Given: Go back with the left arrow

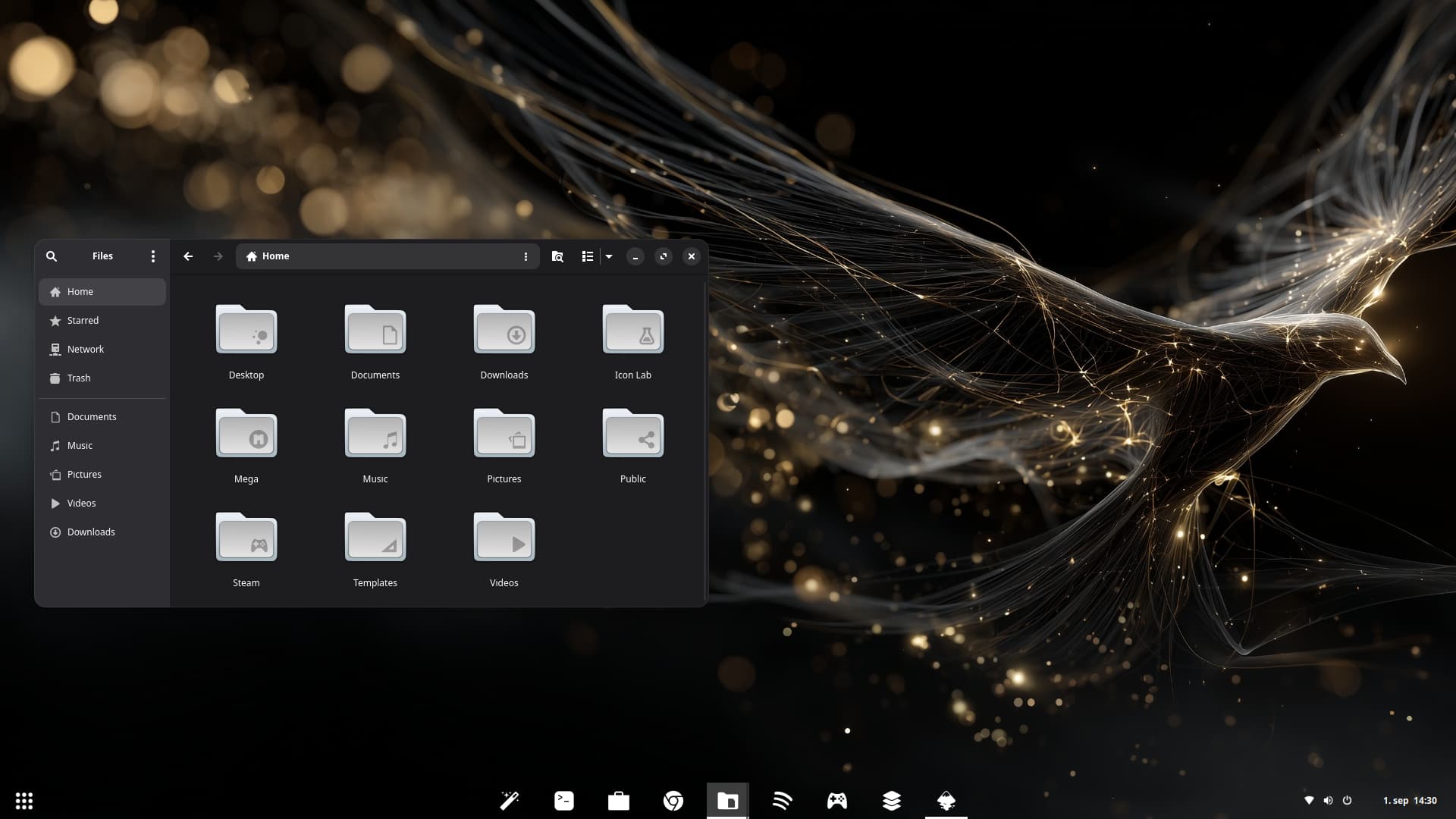Looking at the screenshot, I should coord(188,256).
